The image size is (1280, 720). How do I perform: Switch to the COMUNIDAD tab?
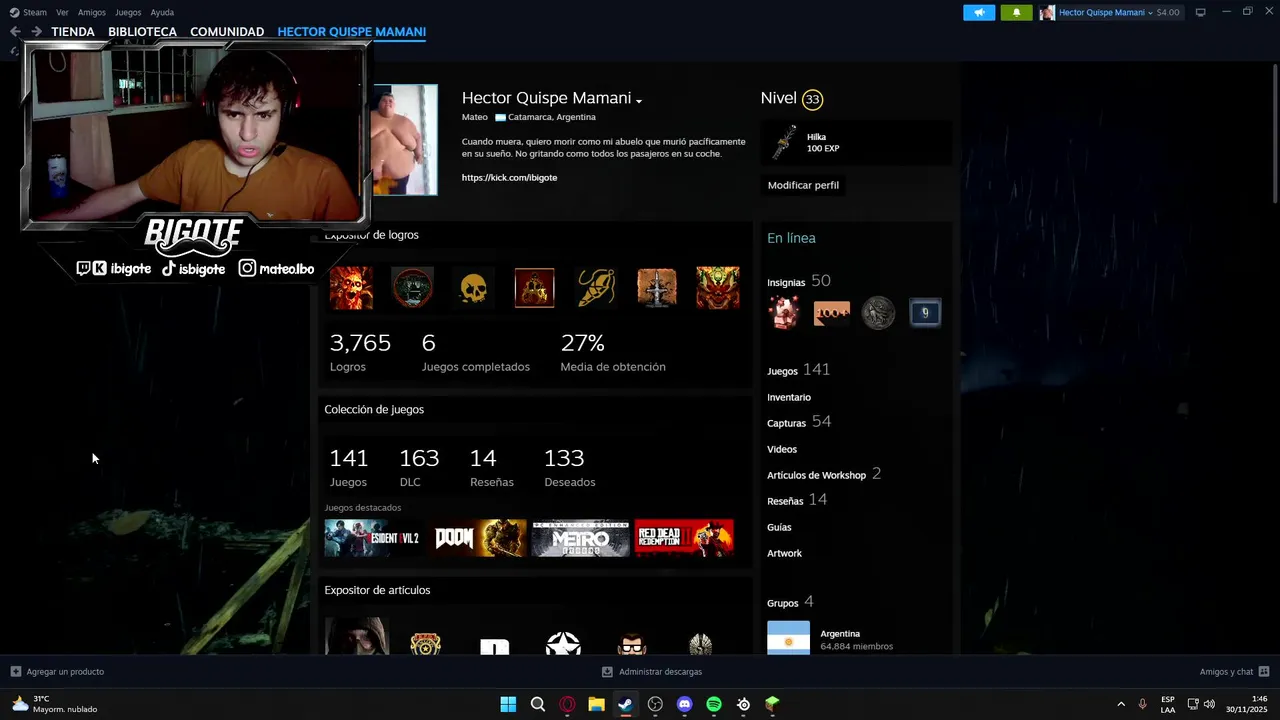(227, 32)
